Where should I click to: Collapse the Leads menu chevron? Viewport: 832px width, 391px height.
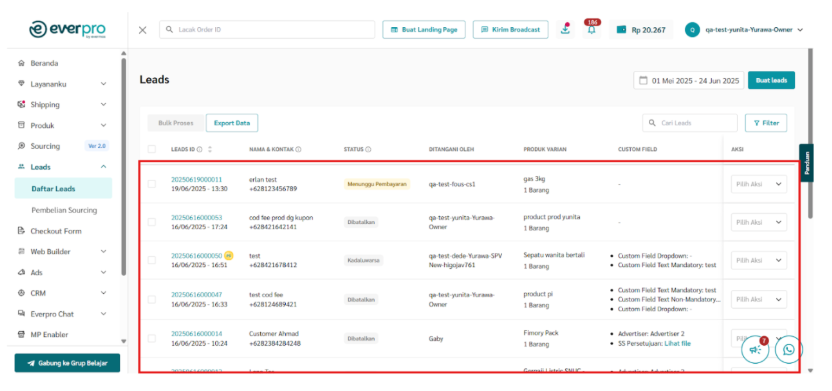coord(103,167)
